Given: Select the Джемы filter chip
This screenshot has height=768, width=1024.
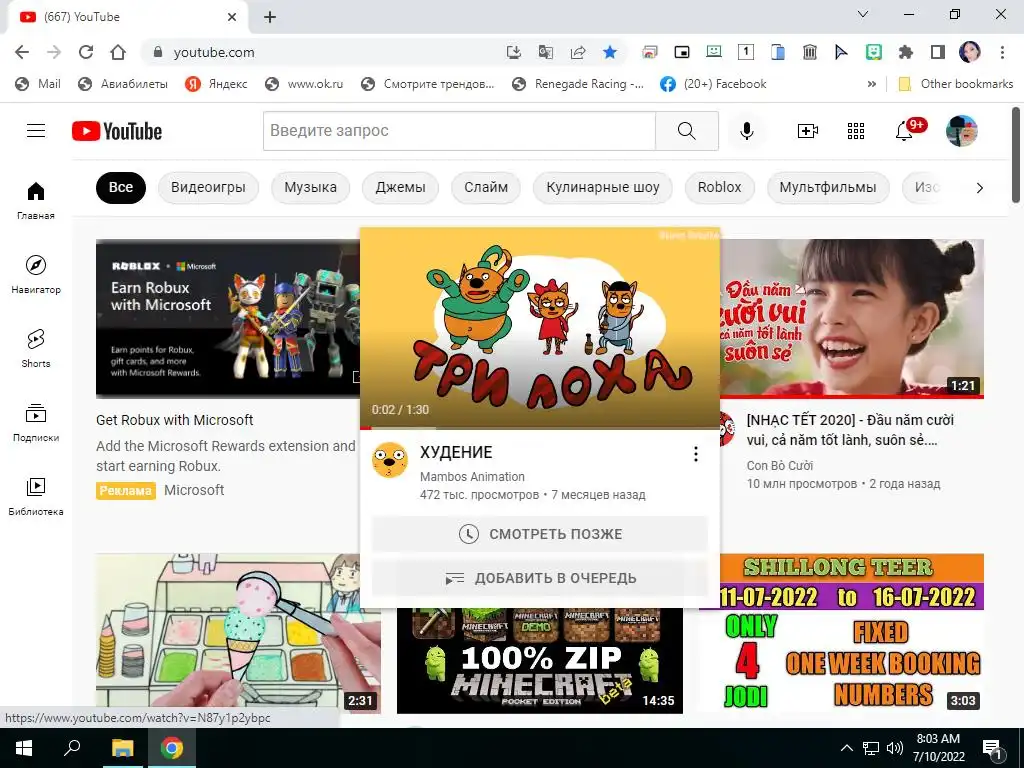Looking at the screenshot, I should pos(400,187).
